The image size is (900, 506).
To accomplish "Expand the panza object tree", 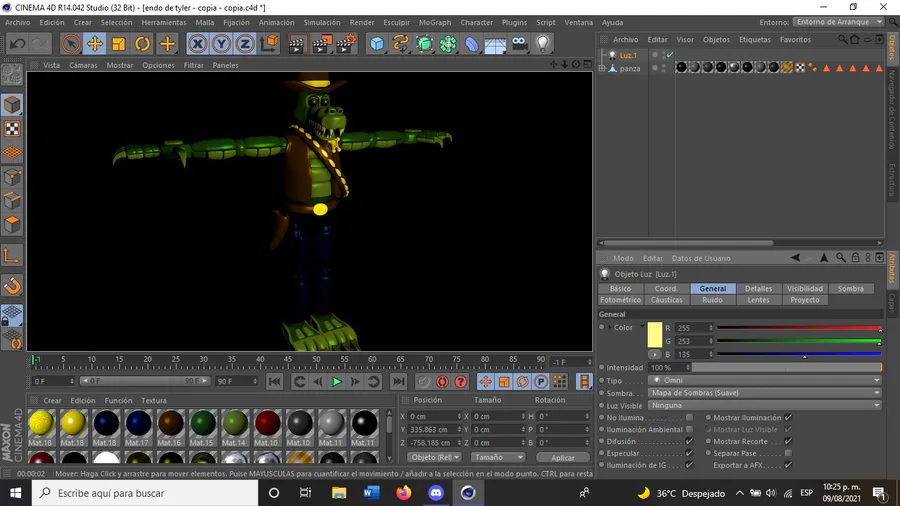I will (x=602, y=68).
